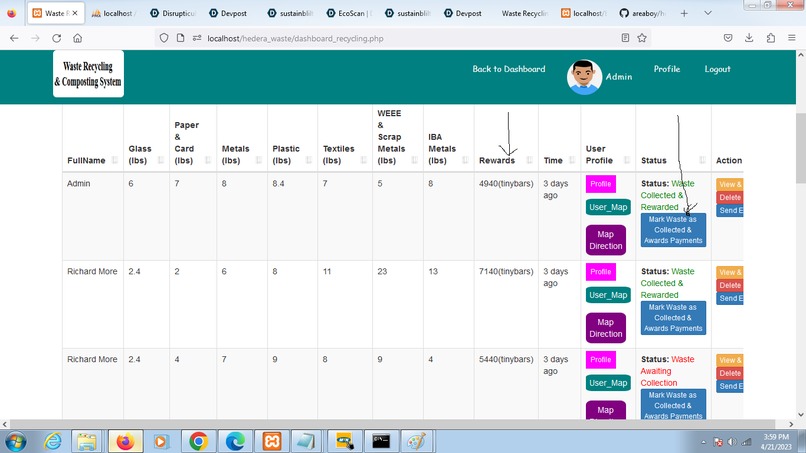
Task: Open Firefox icon on taskbar
Action: pyautogui.click(x=125, y=441)
